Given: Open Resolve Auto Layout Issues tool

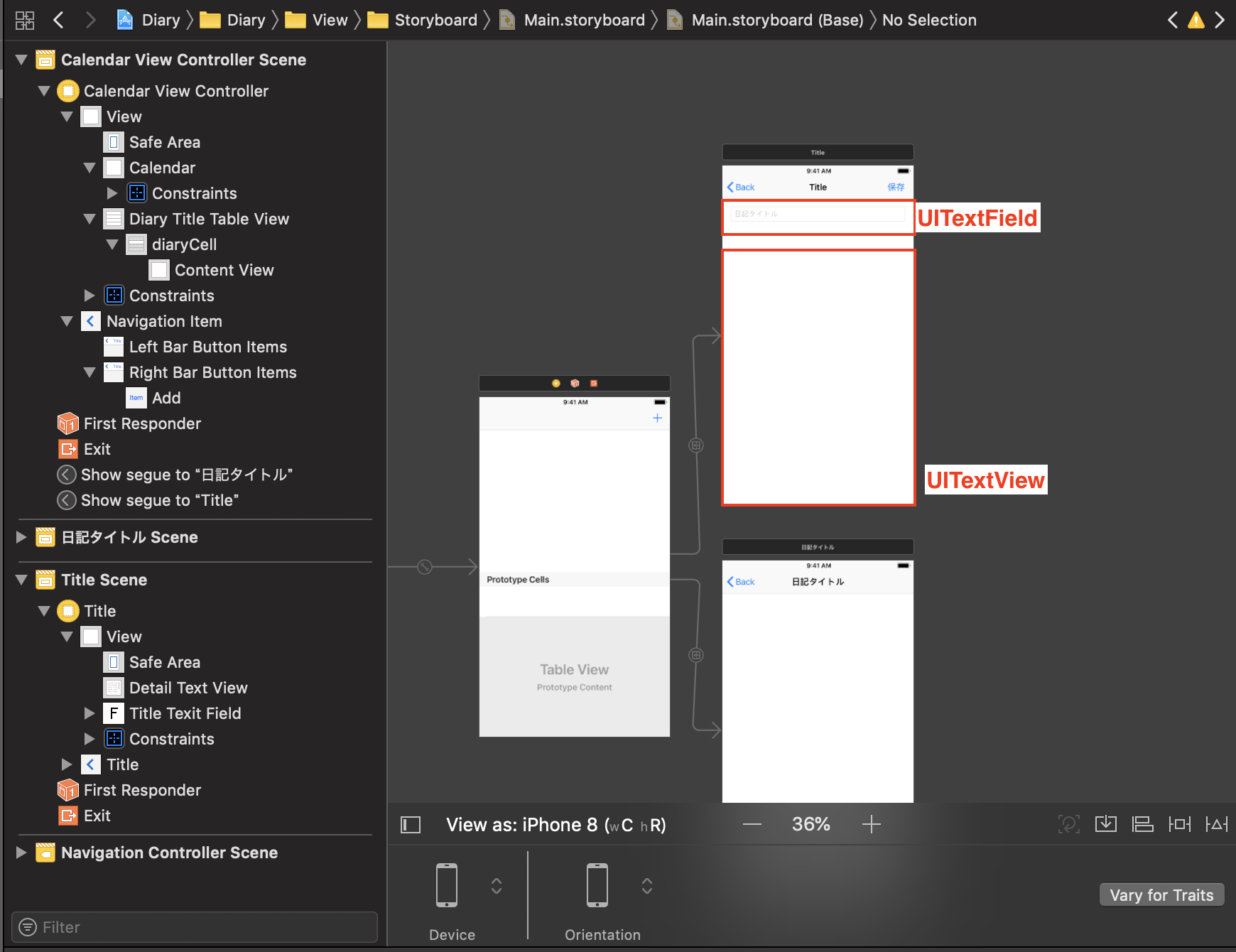Looking at the screenshot, I should pos(1216,824).
